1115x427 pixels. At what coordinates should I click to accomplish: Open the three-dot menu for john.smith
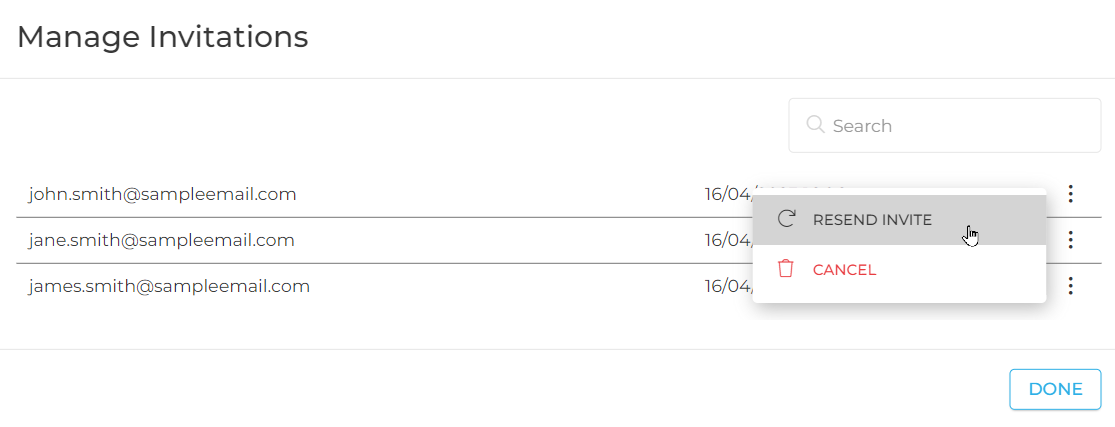click(1070, 194)
